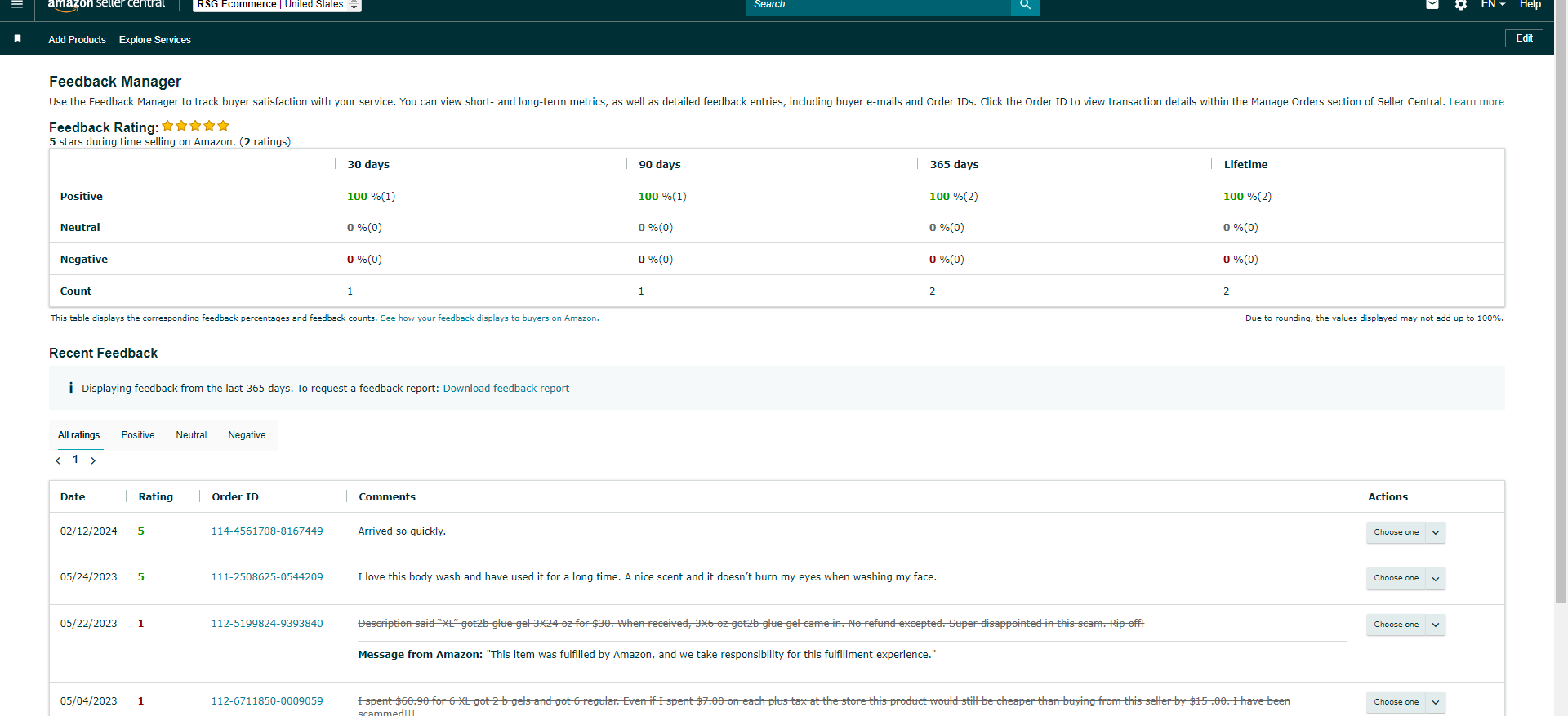This screenshot has height=716, width=1568.
Task: Open the settings gear icon
Action: point(1461,5)
